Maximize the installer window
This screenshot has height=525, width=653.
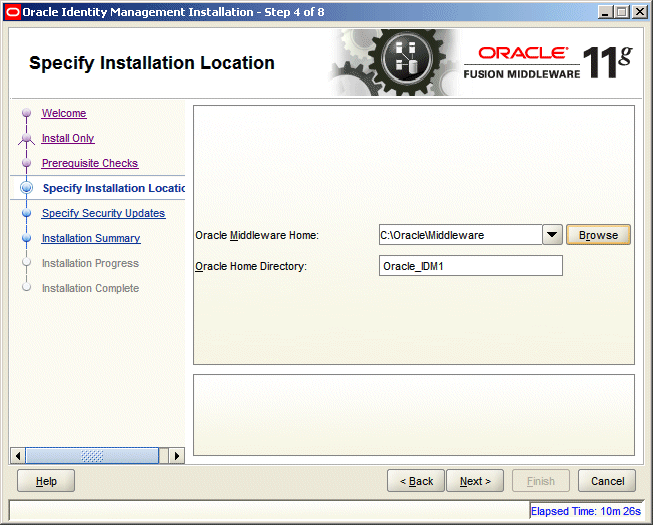click(x=622, y=12)
